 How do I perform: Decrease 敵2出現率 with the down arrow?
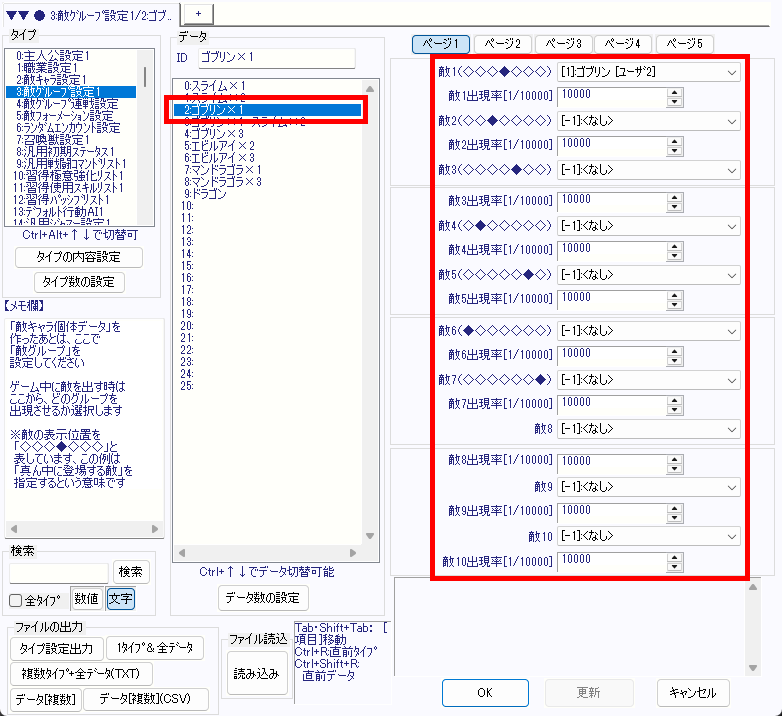pyautogui.click(x=675, y=150)
